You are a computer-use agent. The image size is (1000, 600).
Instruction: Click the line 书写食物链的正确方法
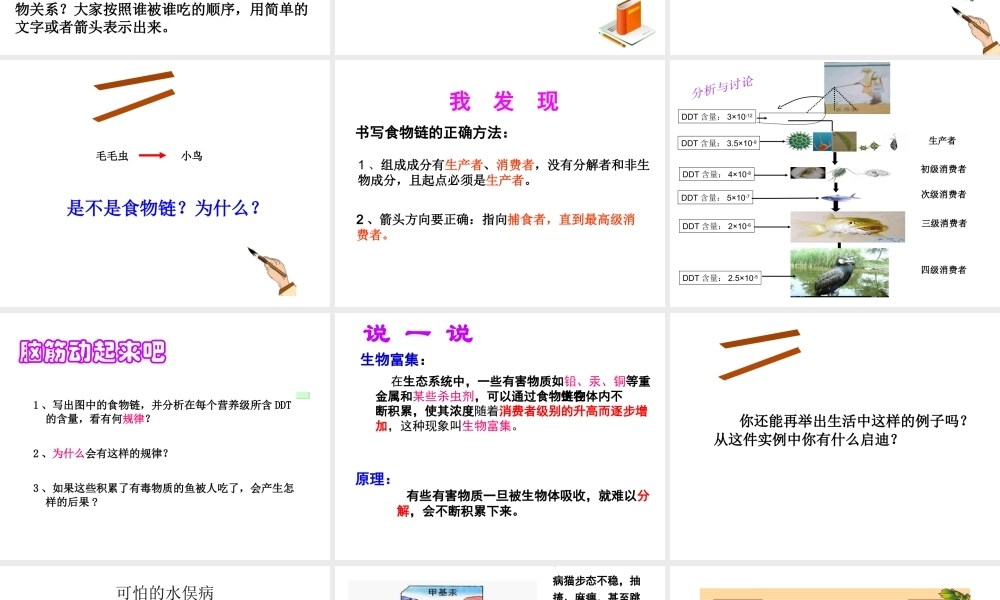(x=432, y=133)
